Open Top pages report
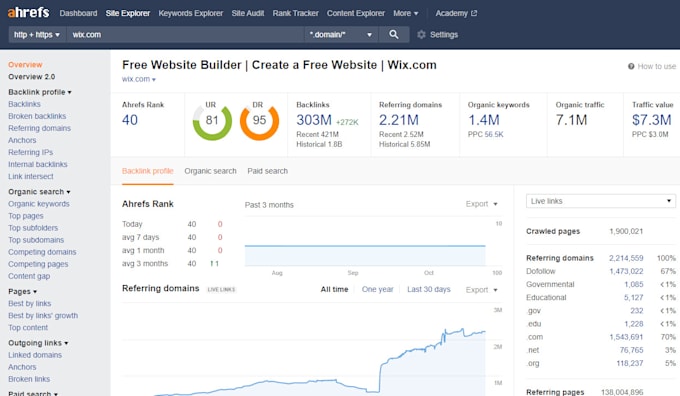Viewport: 680px width, 396px height. pyautogui.click(x=26, y=216)
